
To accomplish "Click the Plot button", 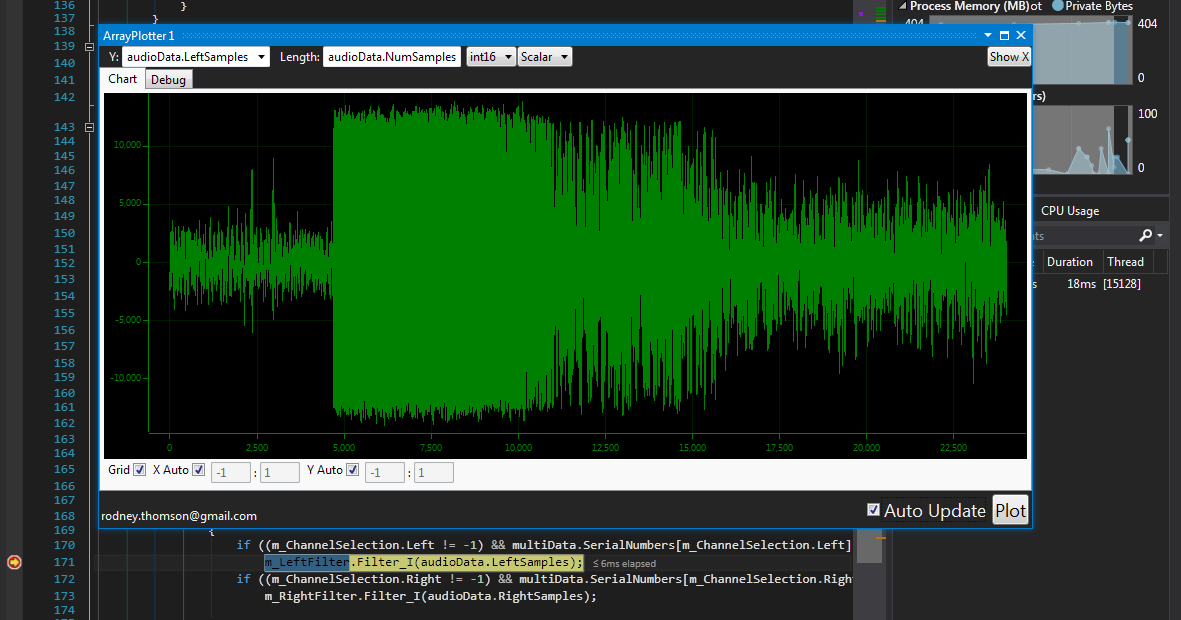I will (x=1010, y=510).
